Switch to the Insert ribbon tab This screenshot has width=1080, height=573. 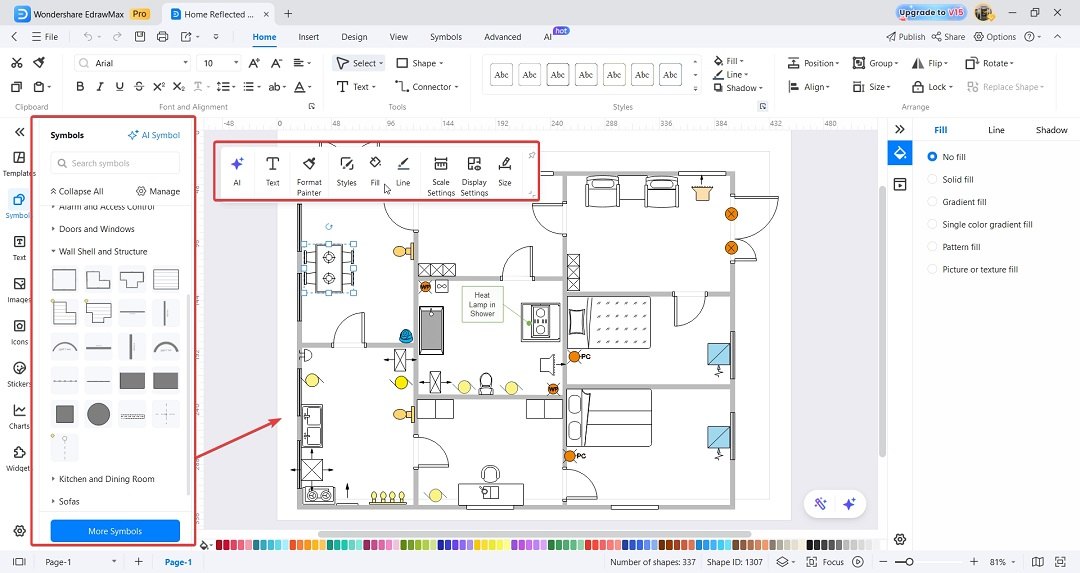pos(309,37)
